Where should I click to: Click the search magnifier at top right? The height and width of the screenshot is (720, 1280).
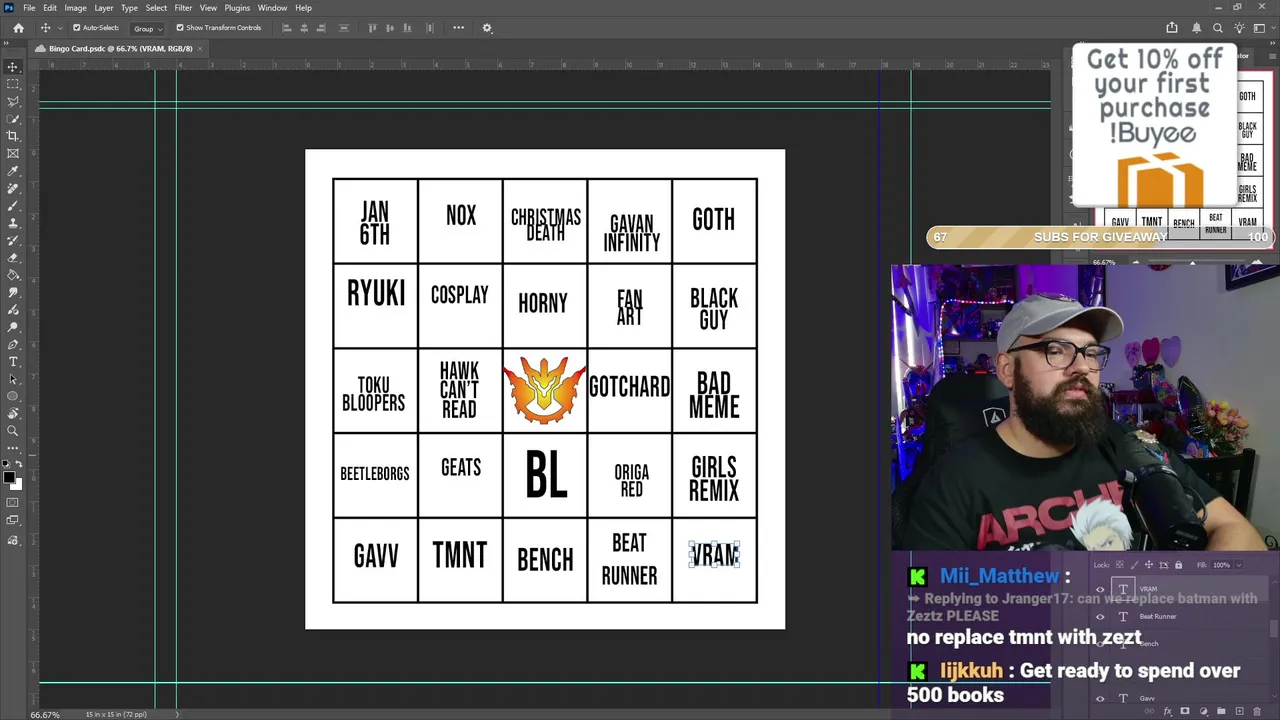click(1217, 28)
